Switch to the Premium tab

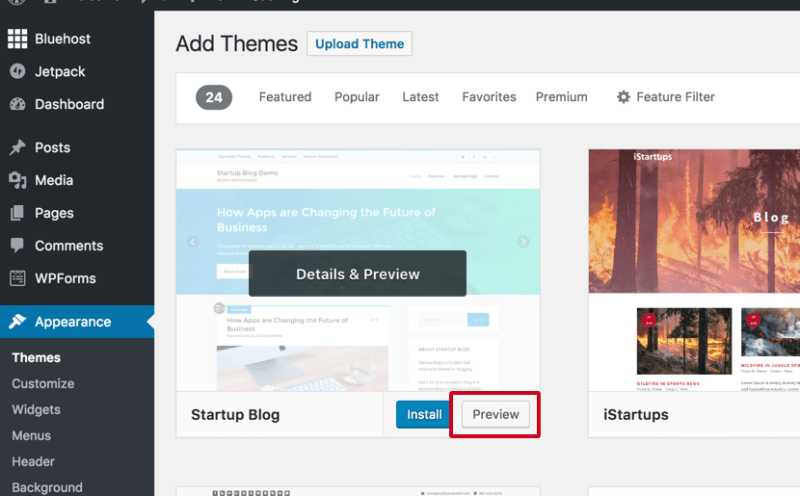pyautogui.click(x=561, y=97)
